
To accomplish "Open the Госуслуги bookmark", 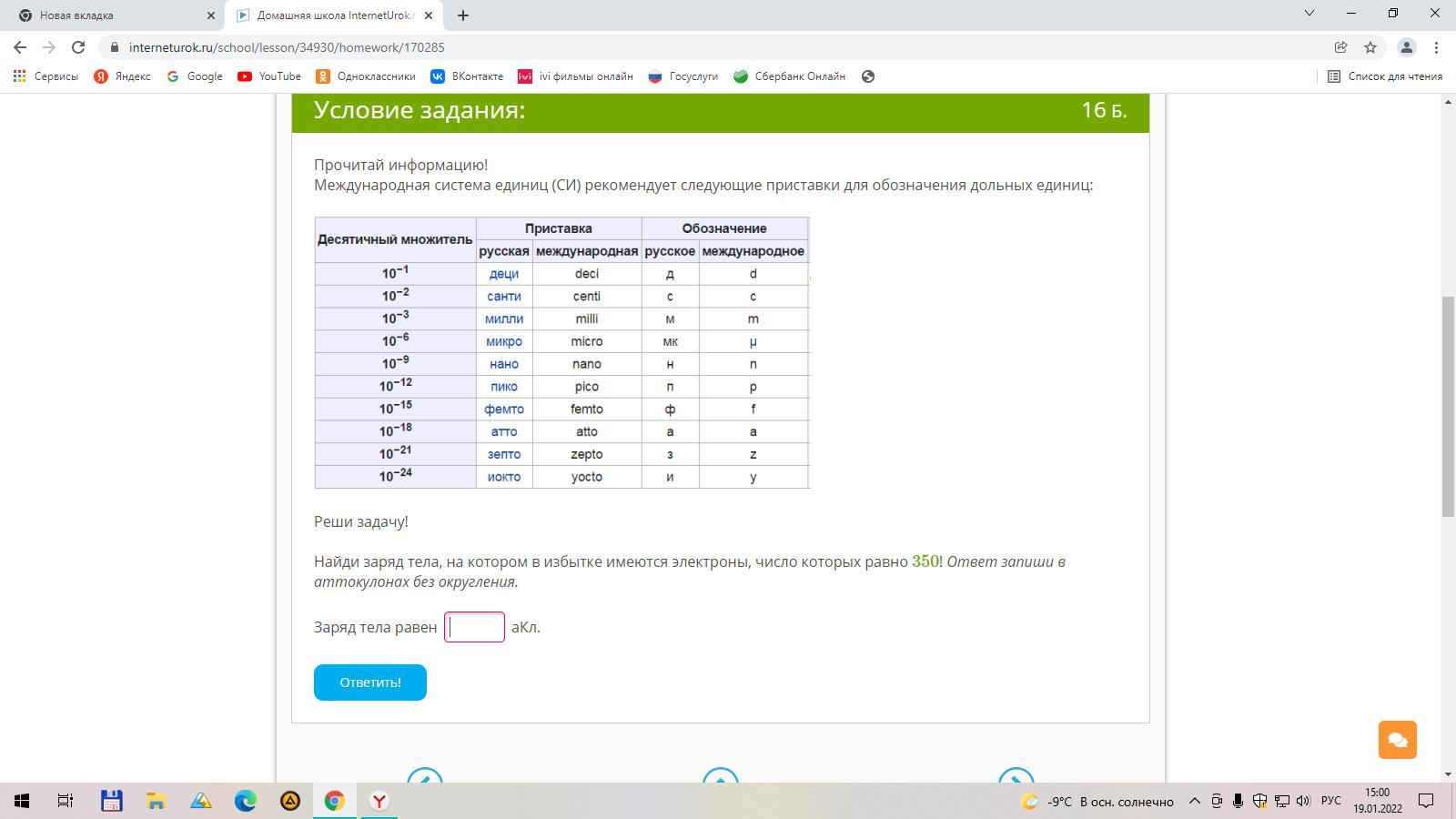I will tap(682, 76).
